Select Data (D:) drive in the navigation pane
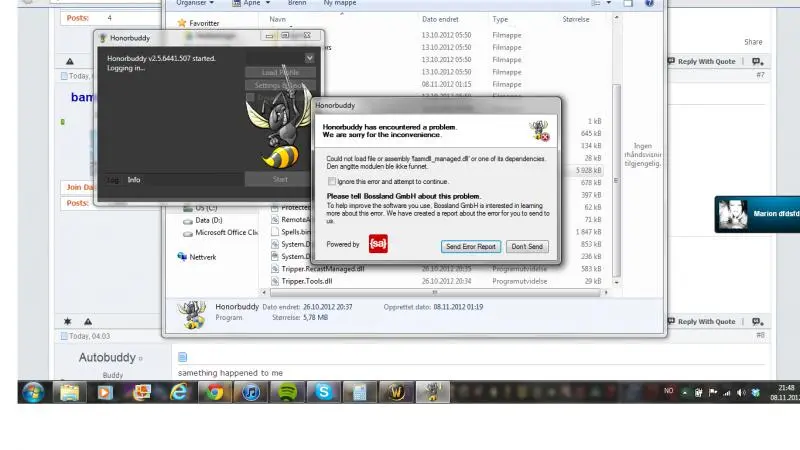This screenshot has width=800, height=450. [x=203, y=220]
